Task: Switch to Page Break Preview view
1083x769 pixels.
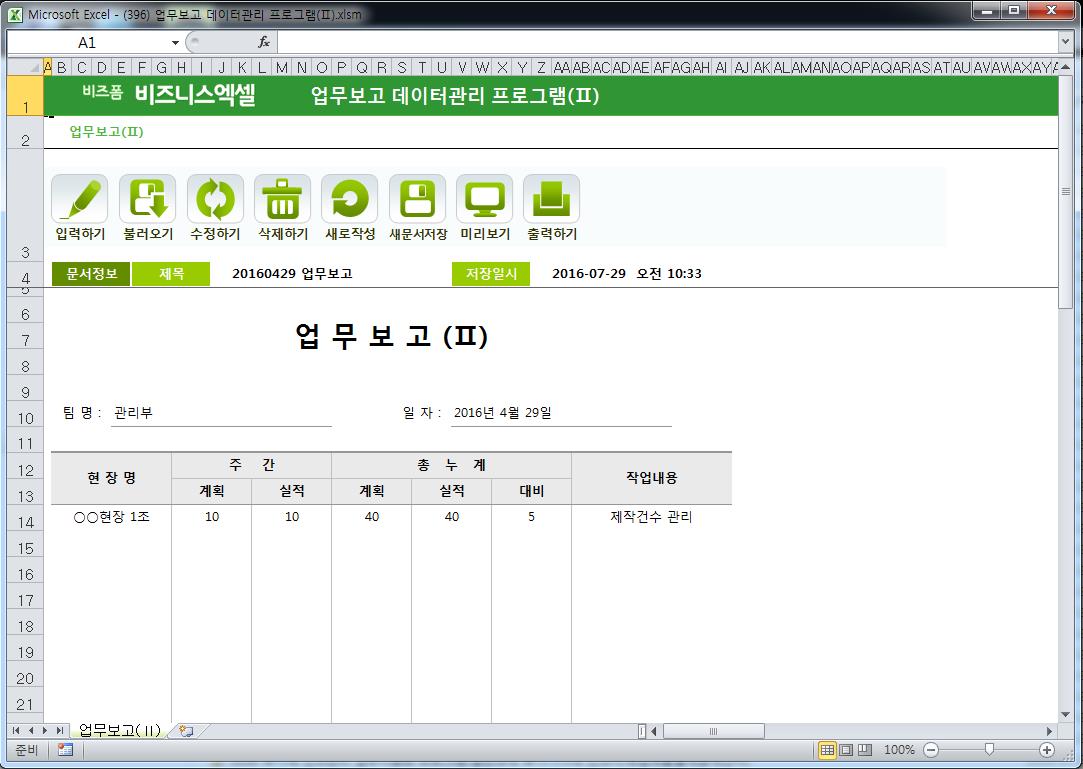Action: click(x=865, y=750)
